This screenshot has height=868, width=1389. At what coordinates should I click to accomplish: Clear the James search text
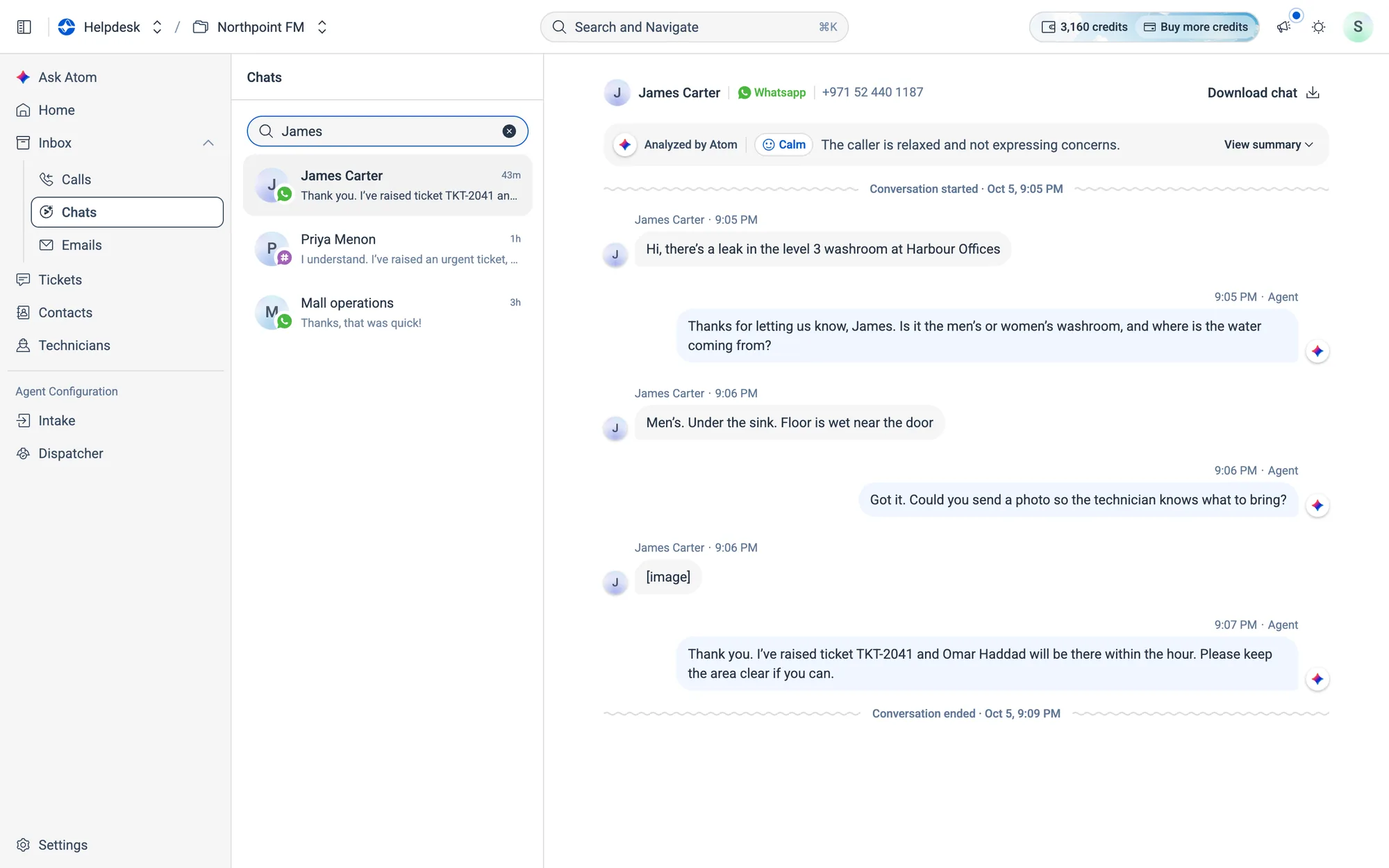[509, 131]
